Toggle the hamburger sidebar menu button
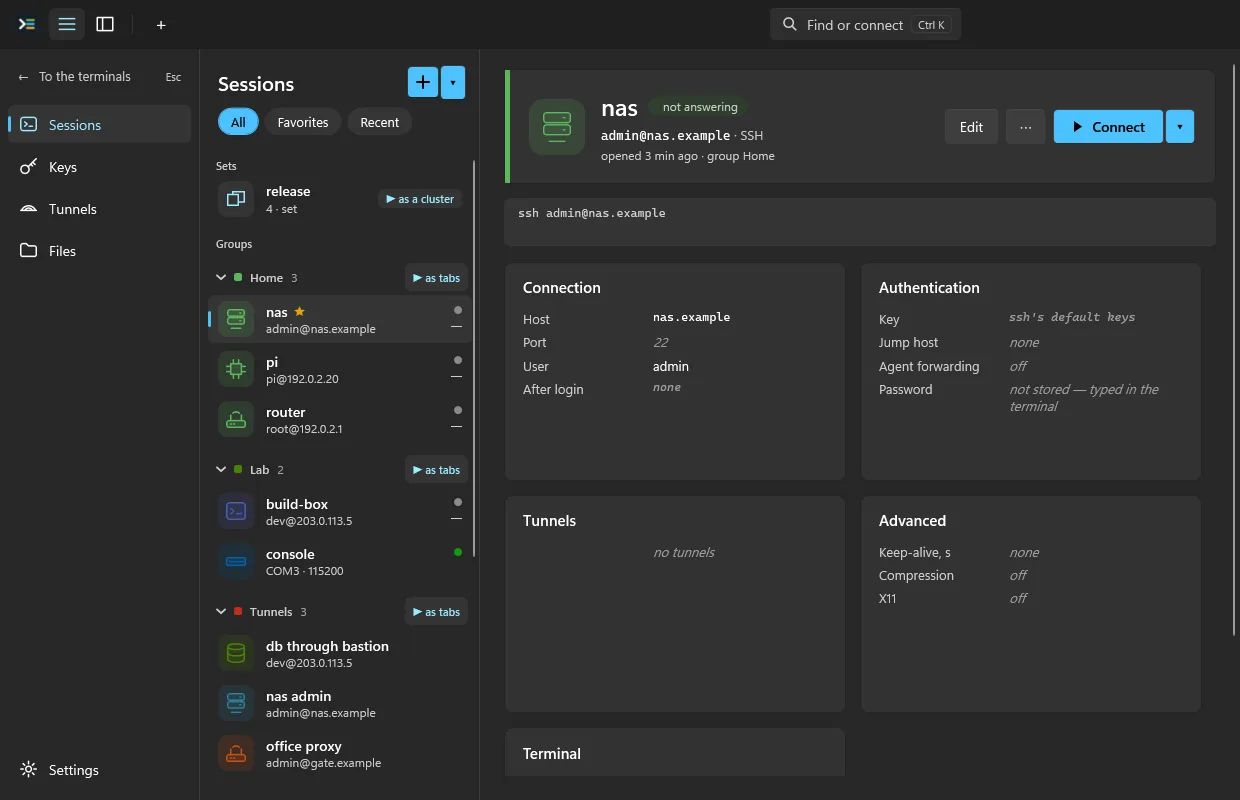This screenshot has height=800, width=1240. [x=67, y=24]
